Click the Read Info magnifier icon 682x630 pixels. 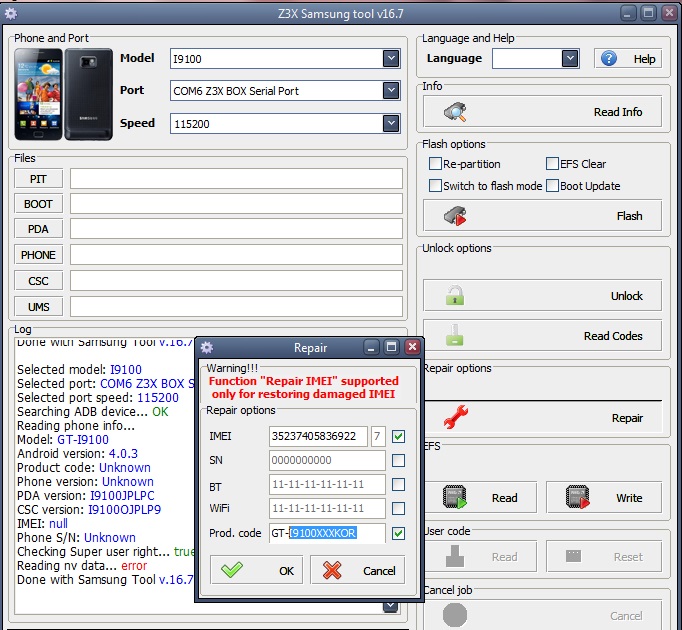point(455,112)
